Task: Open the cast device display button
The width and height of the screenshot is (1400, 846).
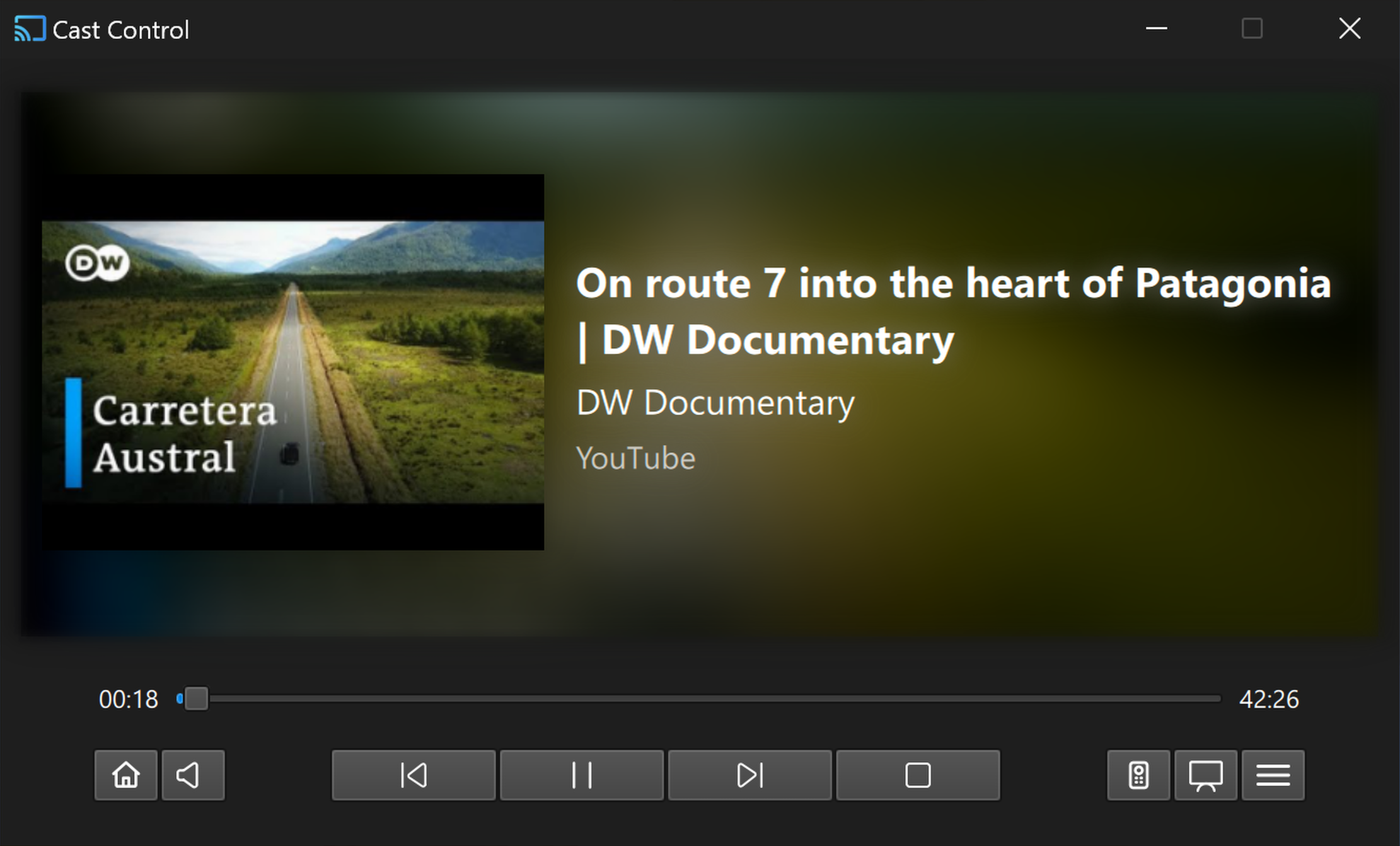Action: [1206, 775]
